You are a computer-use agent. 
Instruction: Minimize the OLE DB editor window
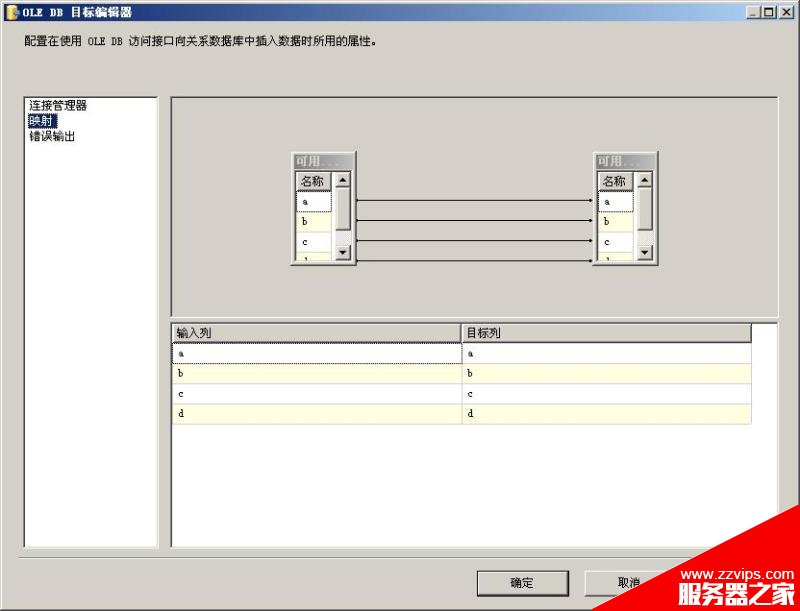coord(753,12)
